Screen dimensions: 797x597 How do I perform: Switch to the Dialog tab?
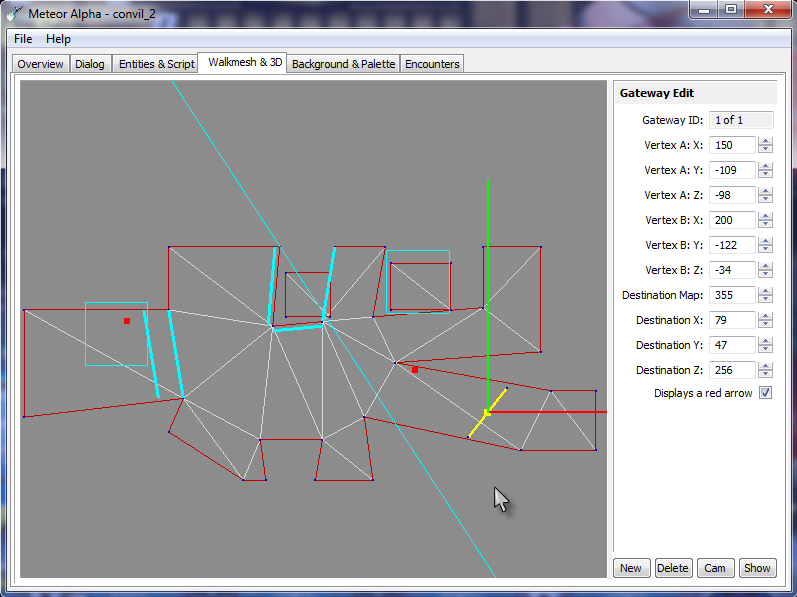(x=90, y=64)
